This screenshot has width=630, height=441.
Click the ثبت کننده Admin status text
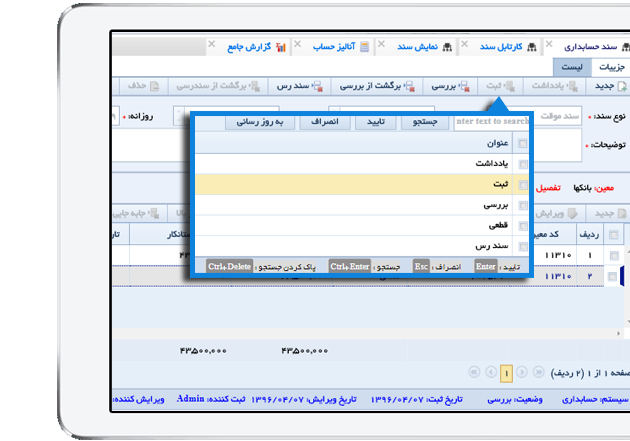pyautogui.click(x=211, y=399)
